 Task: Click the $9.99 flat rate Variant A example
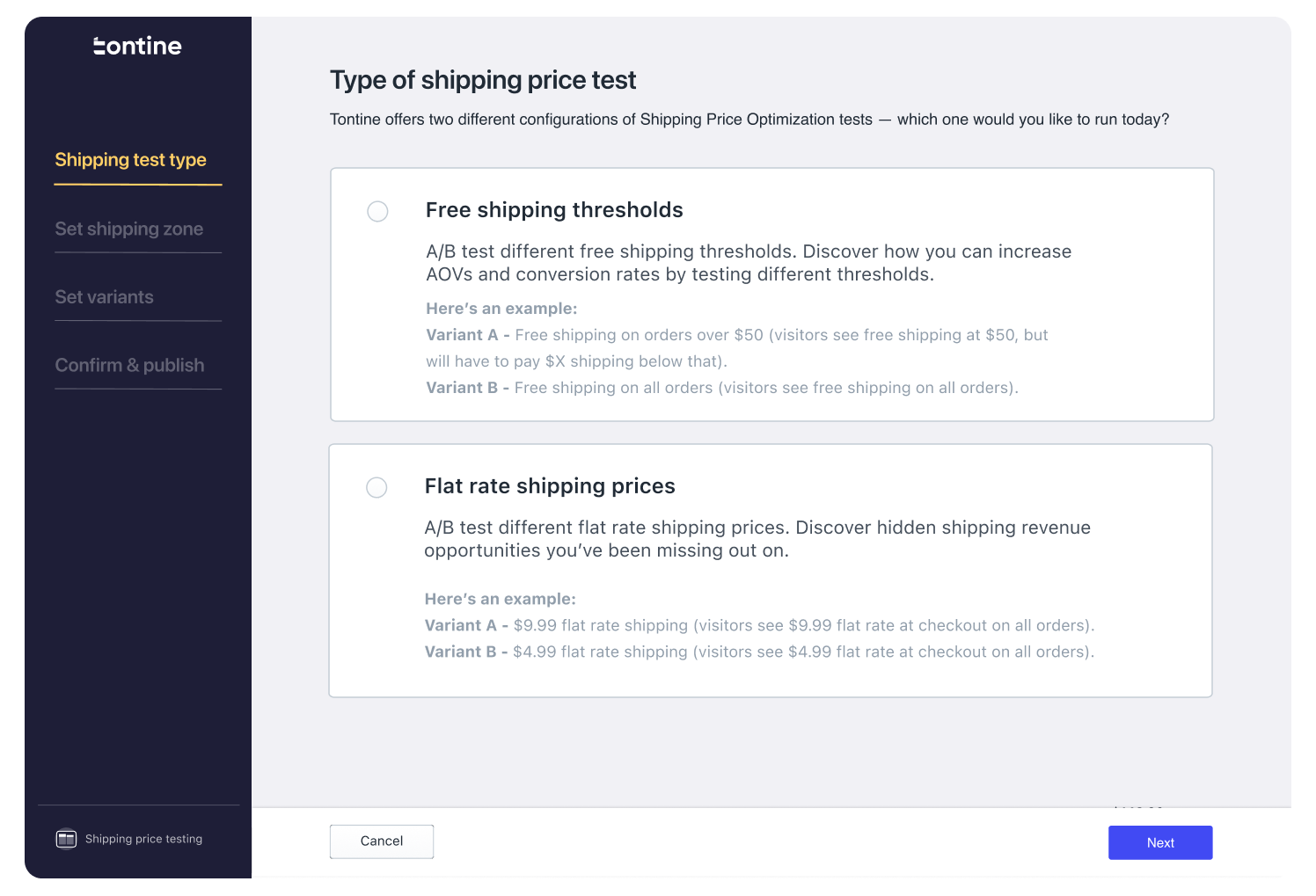coord(758,625)
